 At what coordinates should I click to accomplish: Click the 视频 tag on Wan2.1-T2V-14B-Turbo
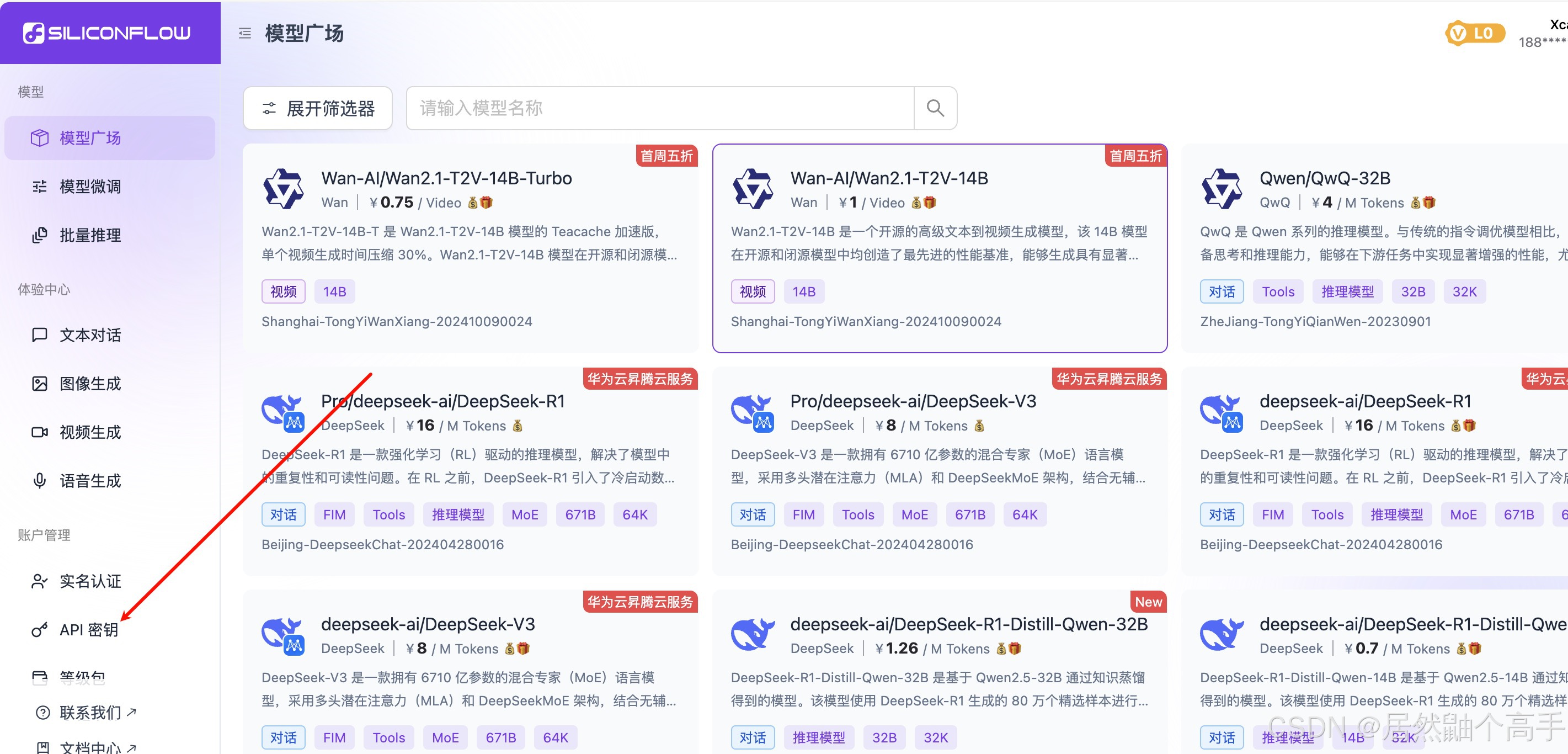(283, 292)
